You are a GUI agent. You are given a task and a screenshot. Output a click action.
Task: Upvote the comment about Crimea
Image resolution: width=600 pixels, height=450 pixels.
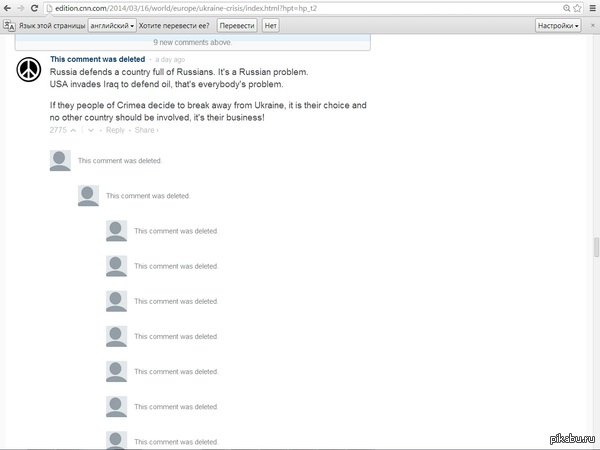tap(73, 130)
